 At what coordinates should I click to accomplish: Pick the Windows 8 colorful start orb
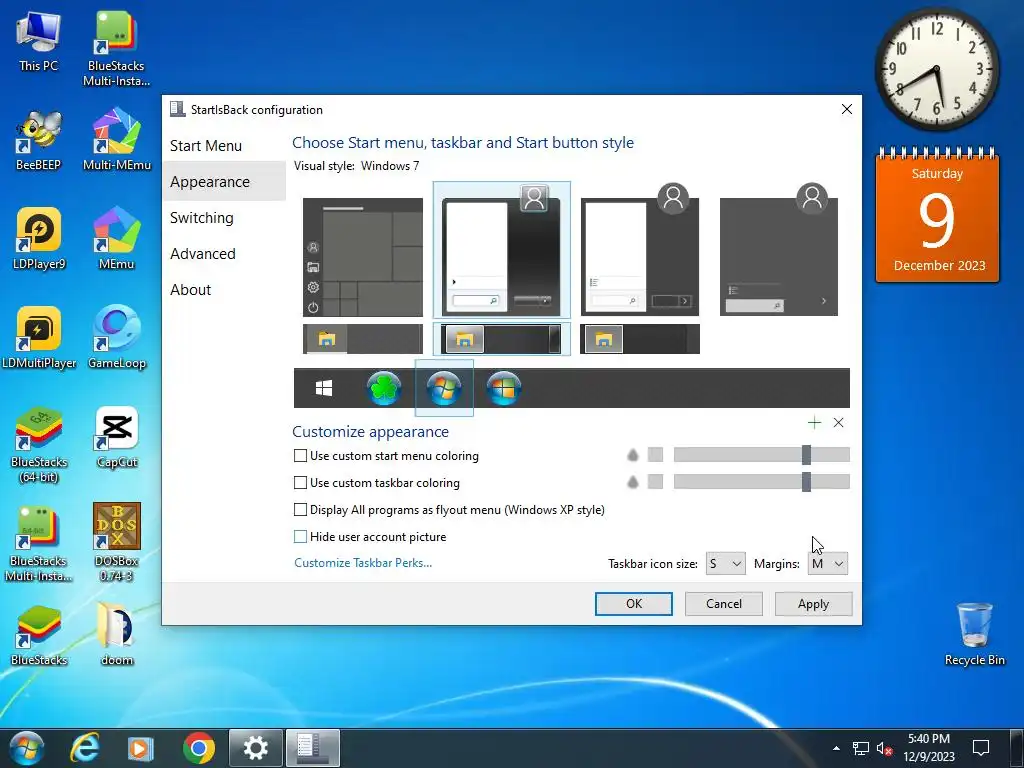(504, 389)
